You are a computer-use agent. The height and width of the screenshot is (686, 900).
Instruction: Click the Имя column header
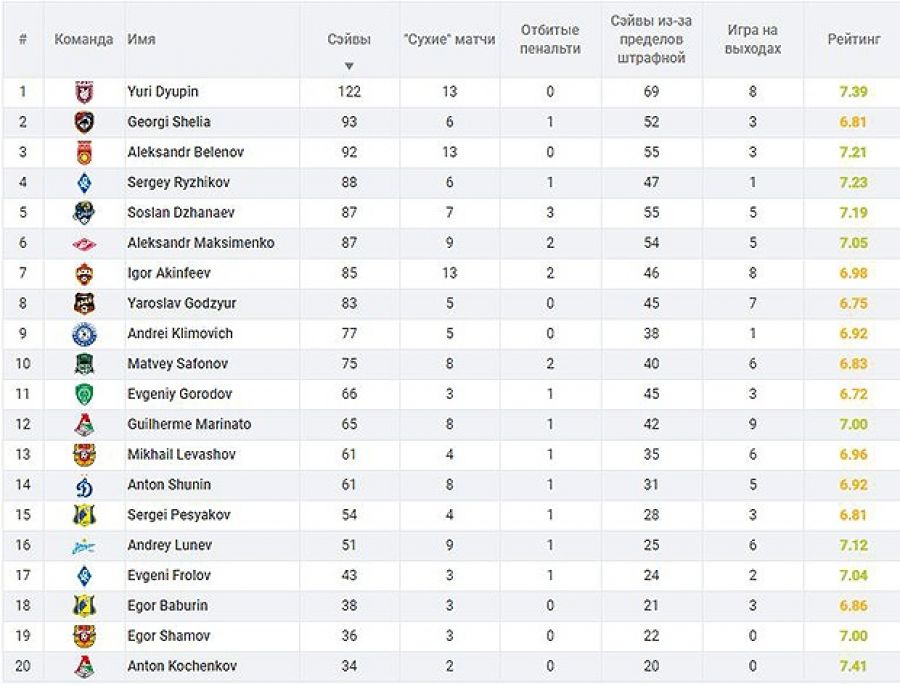click(141, 40)
